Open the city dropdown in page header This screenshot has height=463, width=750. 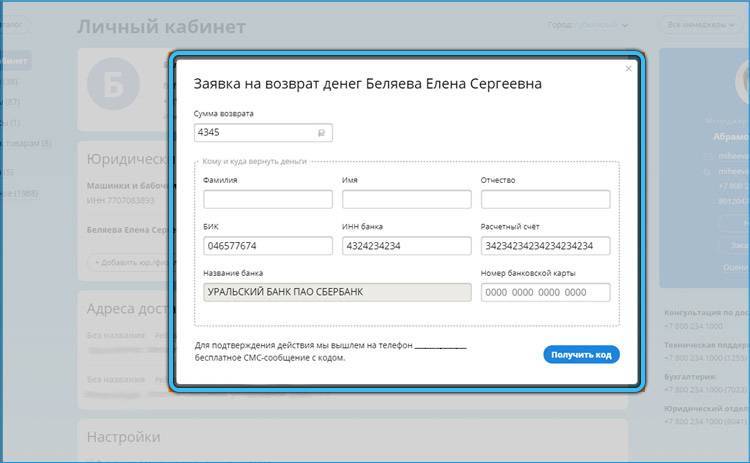click(x=588, y=25)
